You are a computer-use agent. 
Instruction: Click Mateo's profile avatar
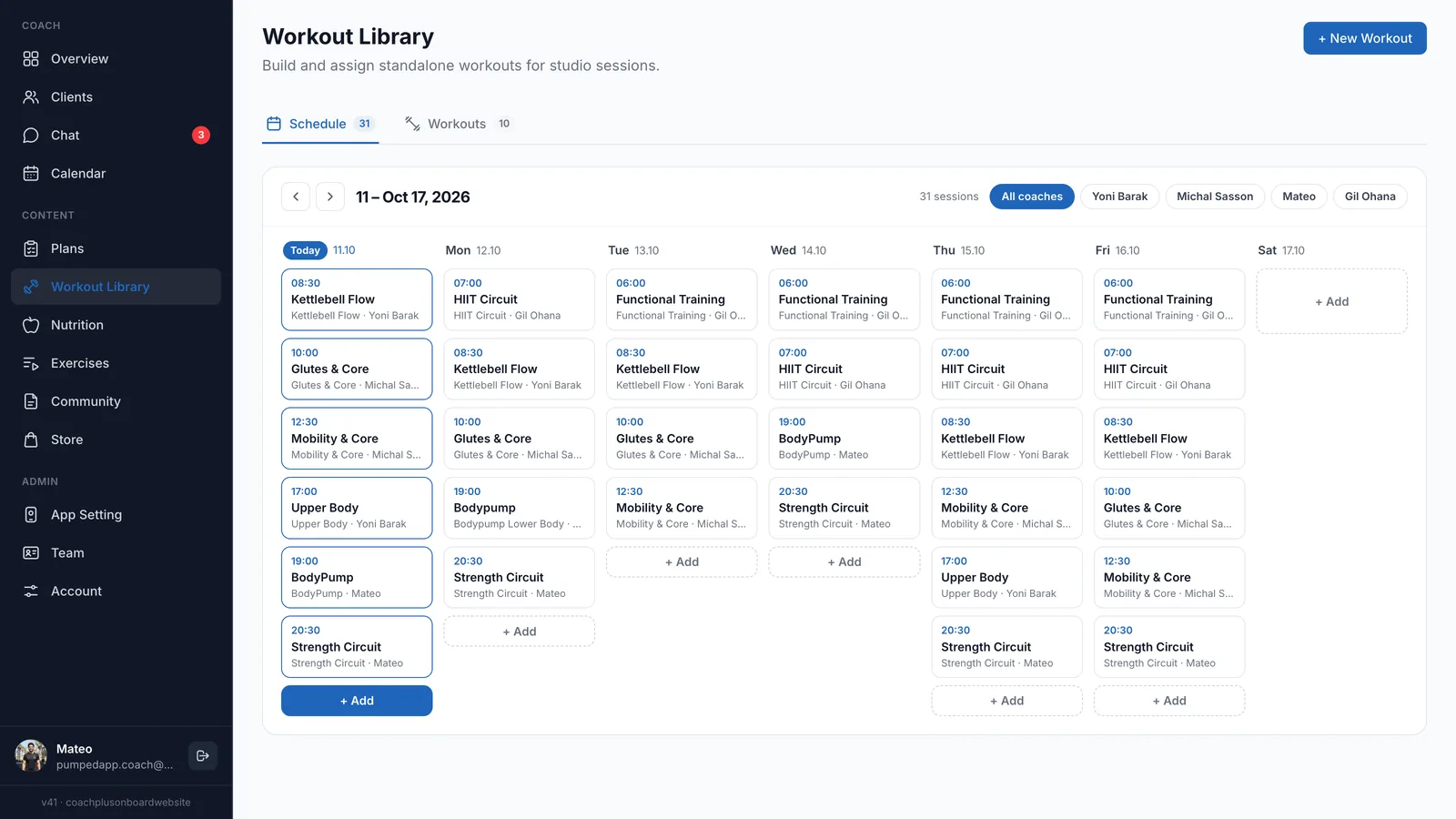point(31,755)
